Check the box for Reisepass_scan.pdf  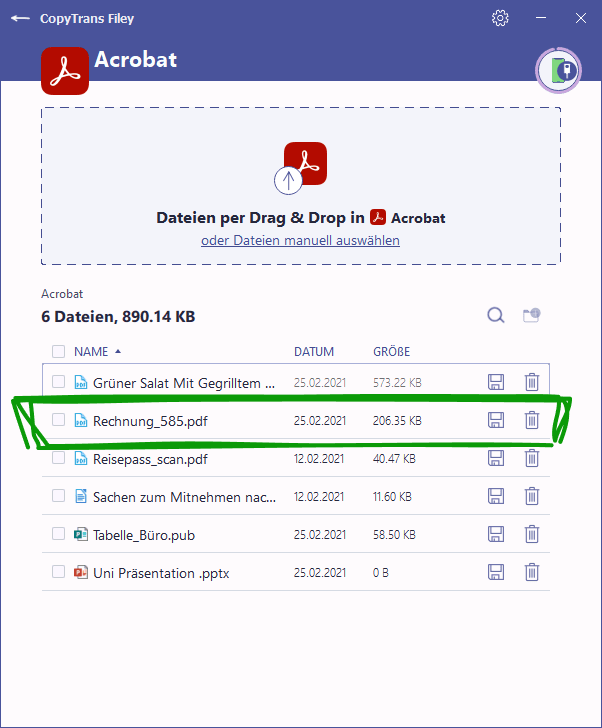point(58,458)
